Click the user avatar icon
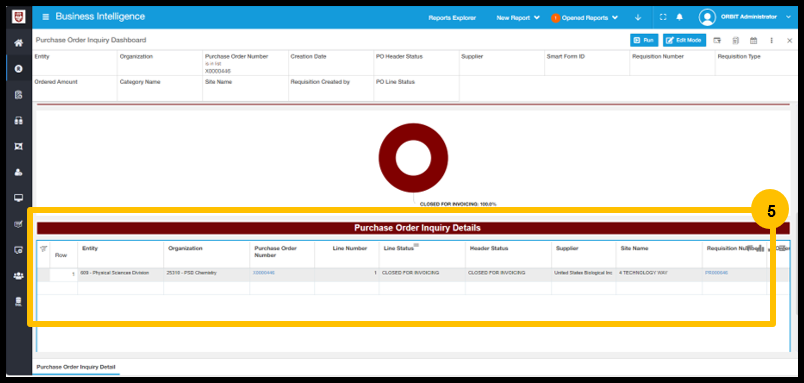Screen dimensions: 804x383 point(707,17)
